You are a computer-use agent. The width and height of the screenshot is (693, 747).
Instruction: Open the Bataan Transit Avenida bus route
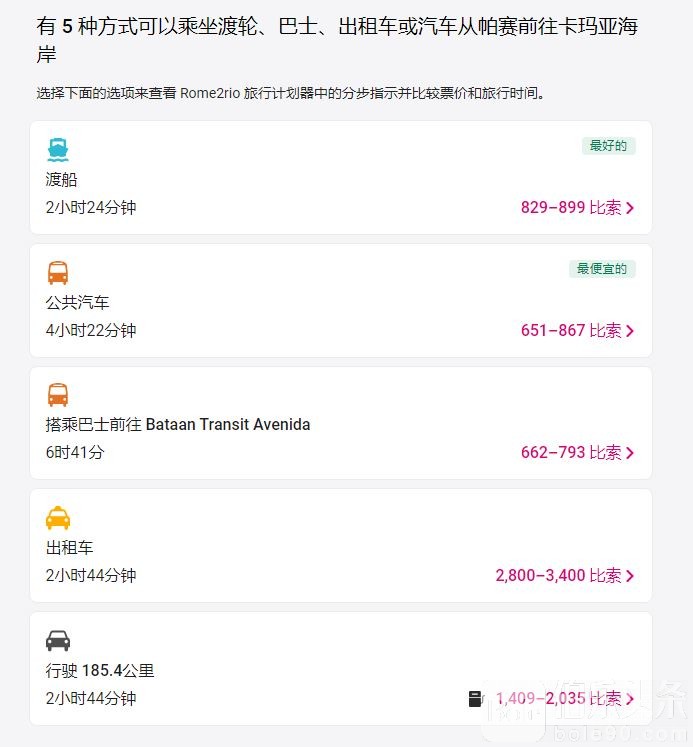[x=341, y=423]
